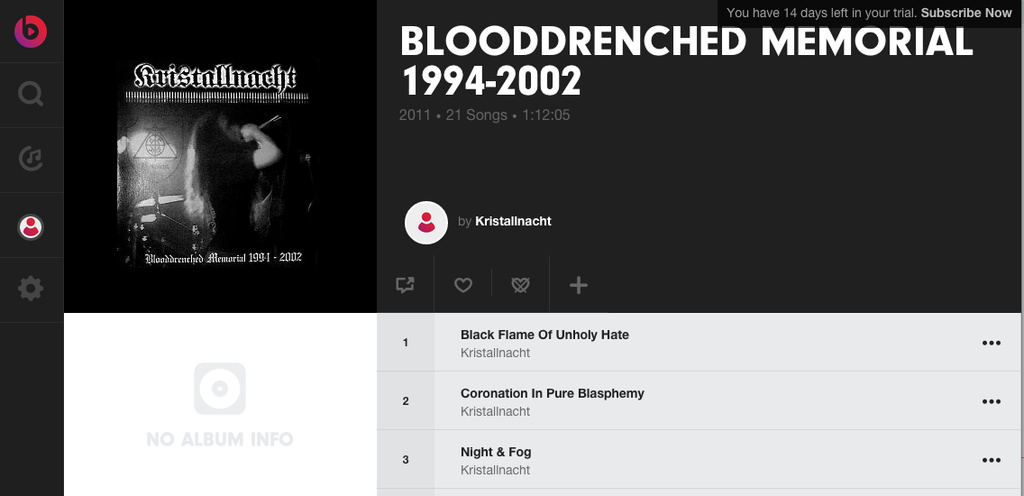Image resolution: width=1024 pixels, height=496 pixels.
Task: Open the profile icon in sidebar
Action: [31, 227]
